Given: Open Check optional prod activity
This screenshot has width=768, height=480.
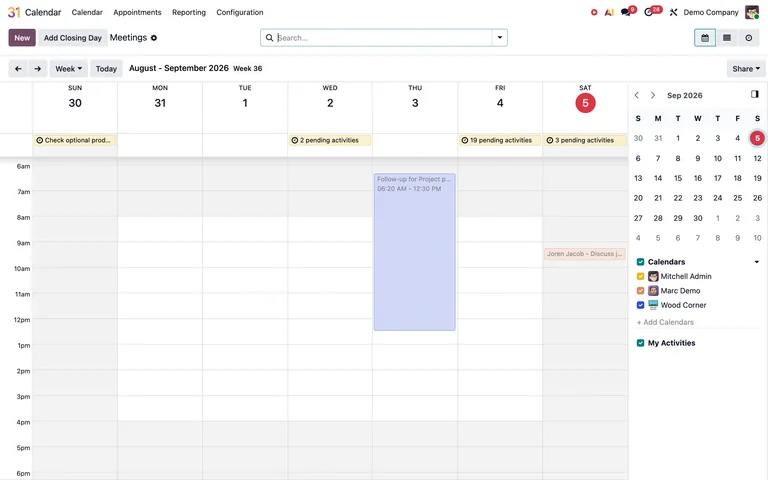Looking at the screenshot, I should point(74,140).
